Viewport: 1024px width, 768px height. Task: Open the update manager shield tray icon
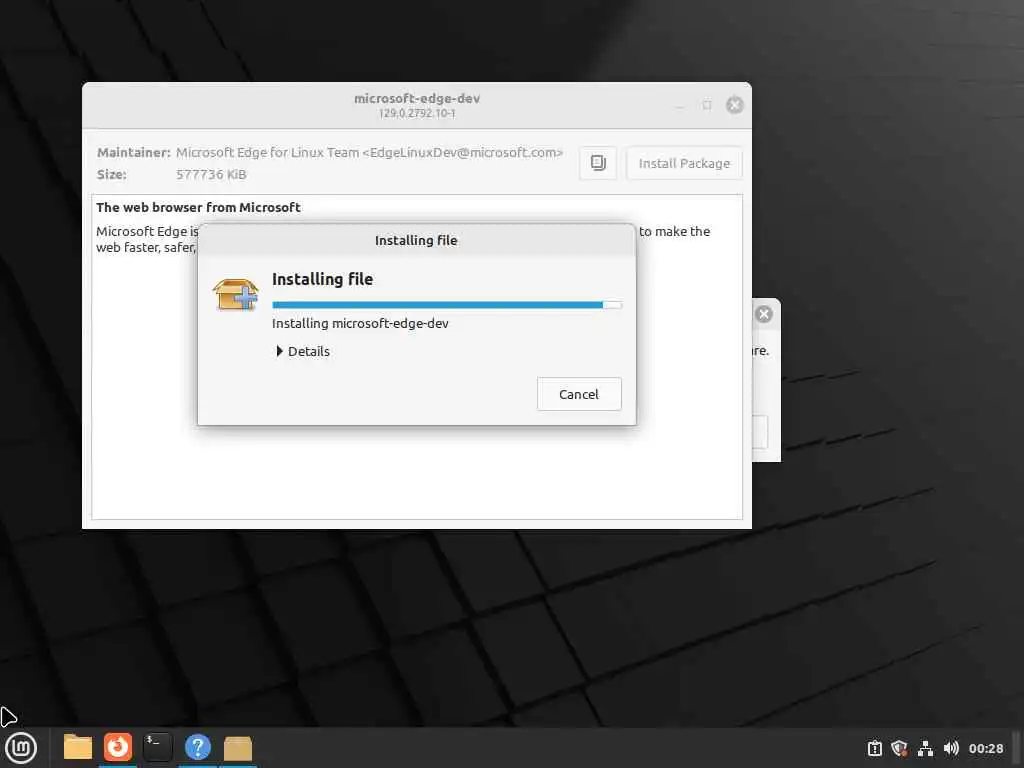tap(899, 748)
